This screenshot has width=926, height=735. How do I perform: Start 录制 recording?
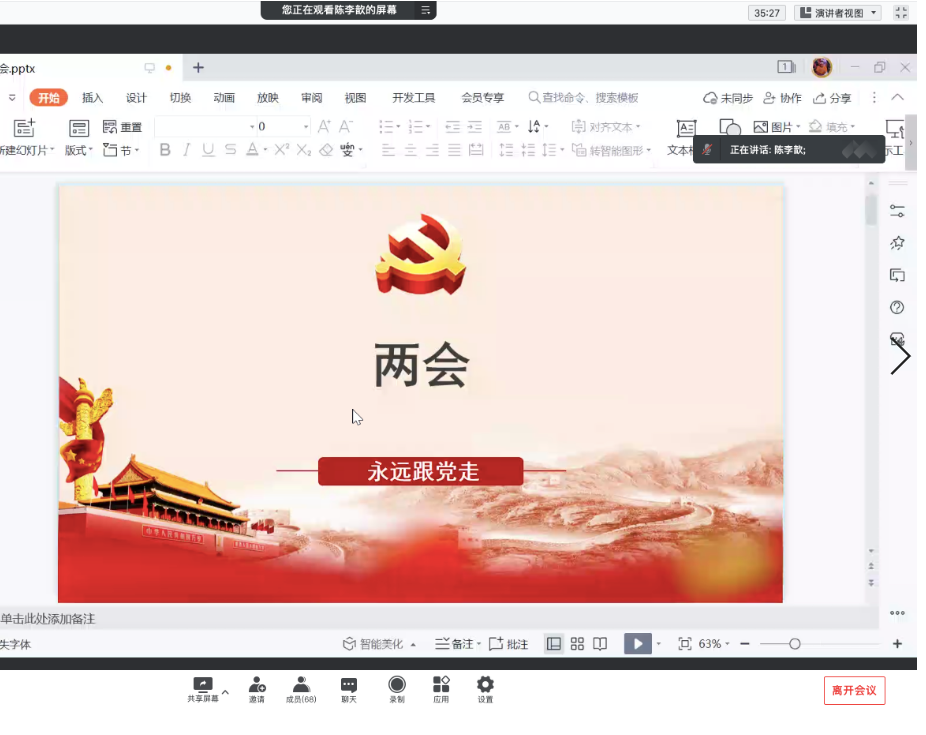click(397, 690)
